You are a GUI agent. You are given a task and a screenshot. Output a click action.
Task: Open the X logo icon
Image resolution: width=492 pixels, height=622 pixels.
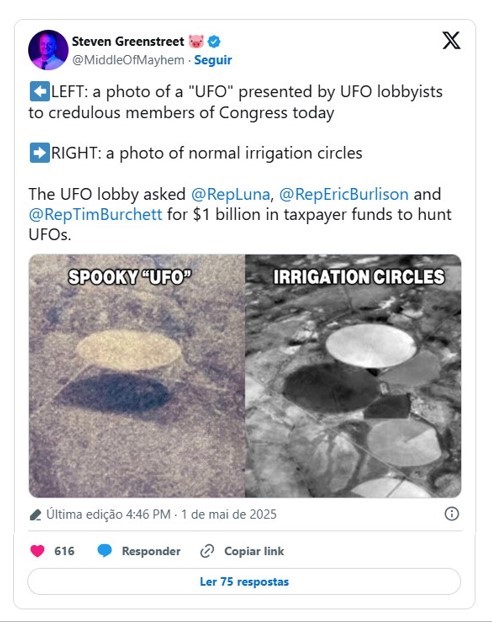pos(452,40)
